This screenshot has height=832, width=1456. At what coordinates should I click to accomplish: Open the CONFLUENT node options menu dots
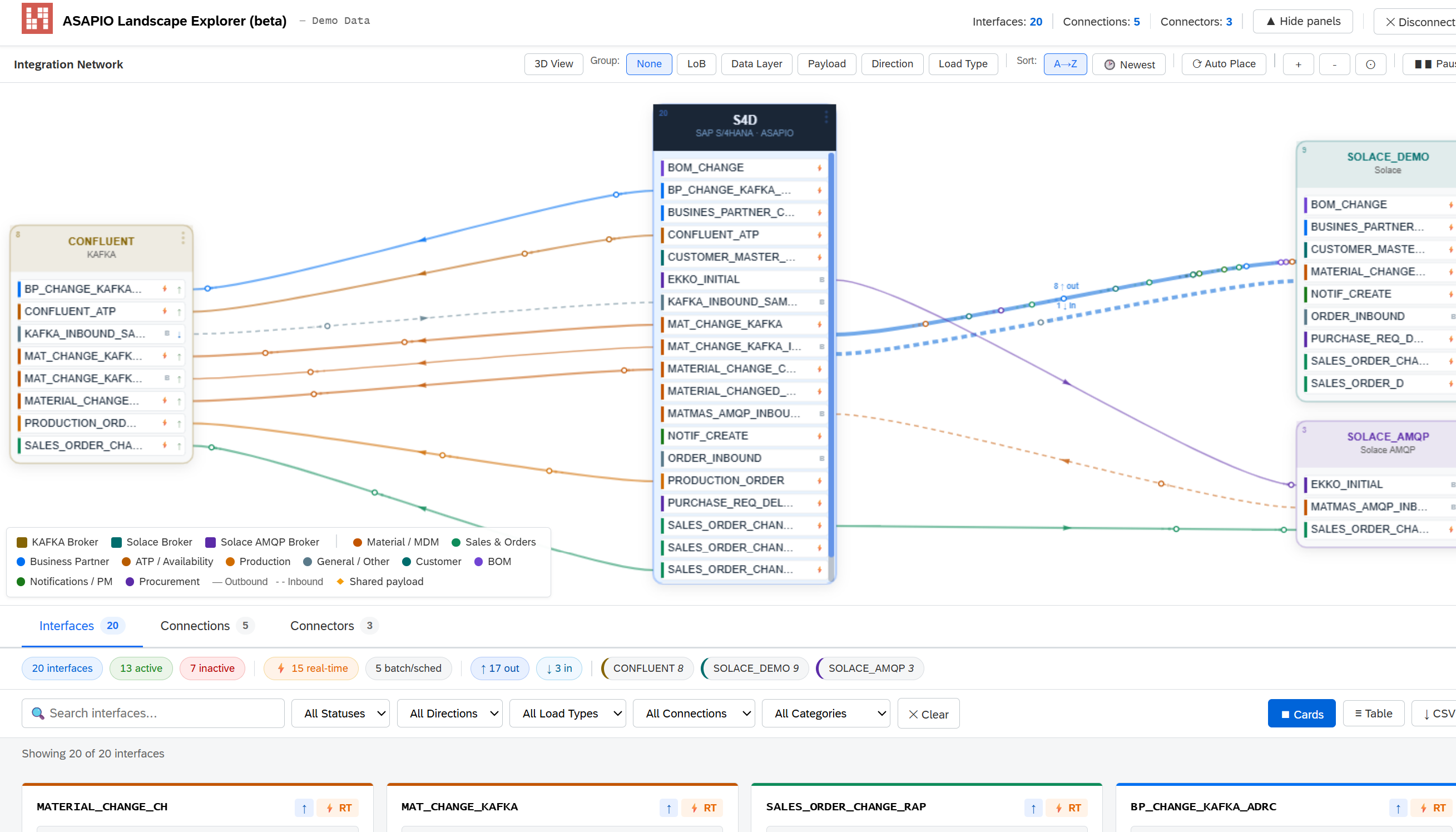(x=183, y=237)
